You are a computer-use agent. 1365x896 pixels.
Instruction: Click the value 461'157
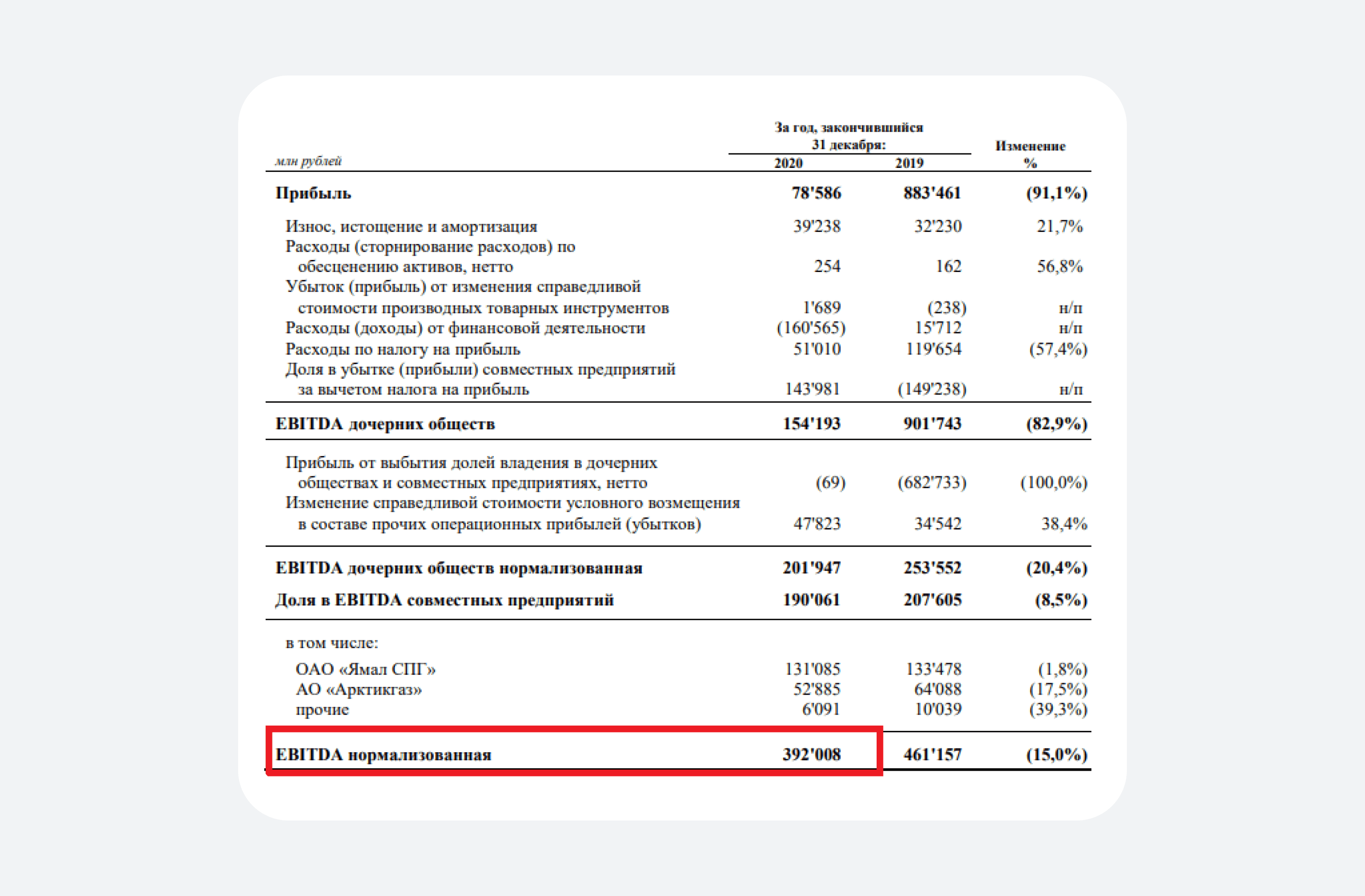point(932,754)
